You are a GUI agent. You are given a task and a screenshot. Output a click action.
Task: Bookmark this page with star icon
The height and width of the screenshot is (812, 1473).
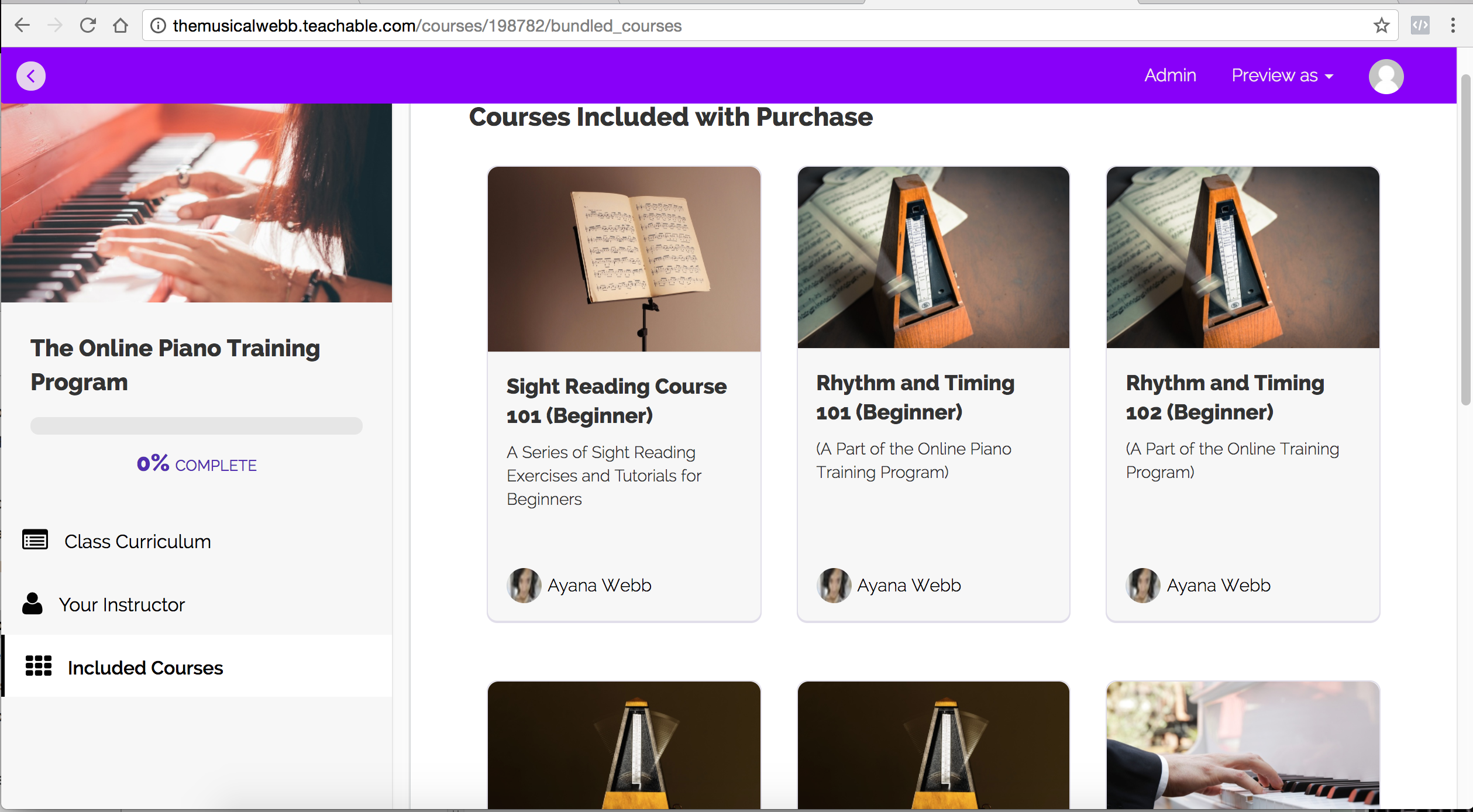(1381, 25)
